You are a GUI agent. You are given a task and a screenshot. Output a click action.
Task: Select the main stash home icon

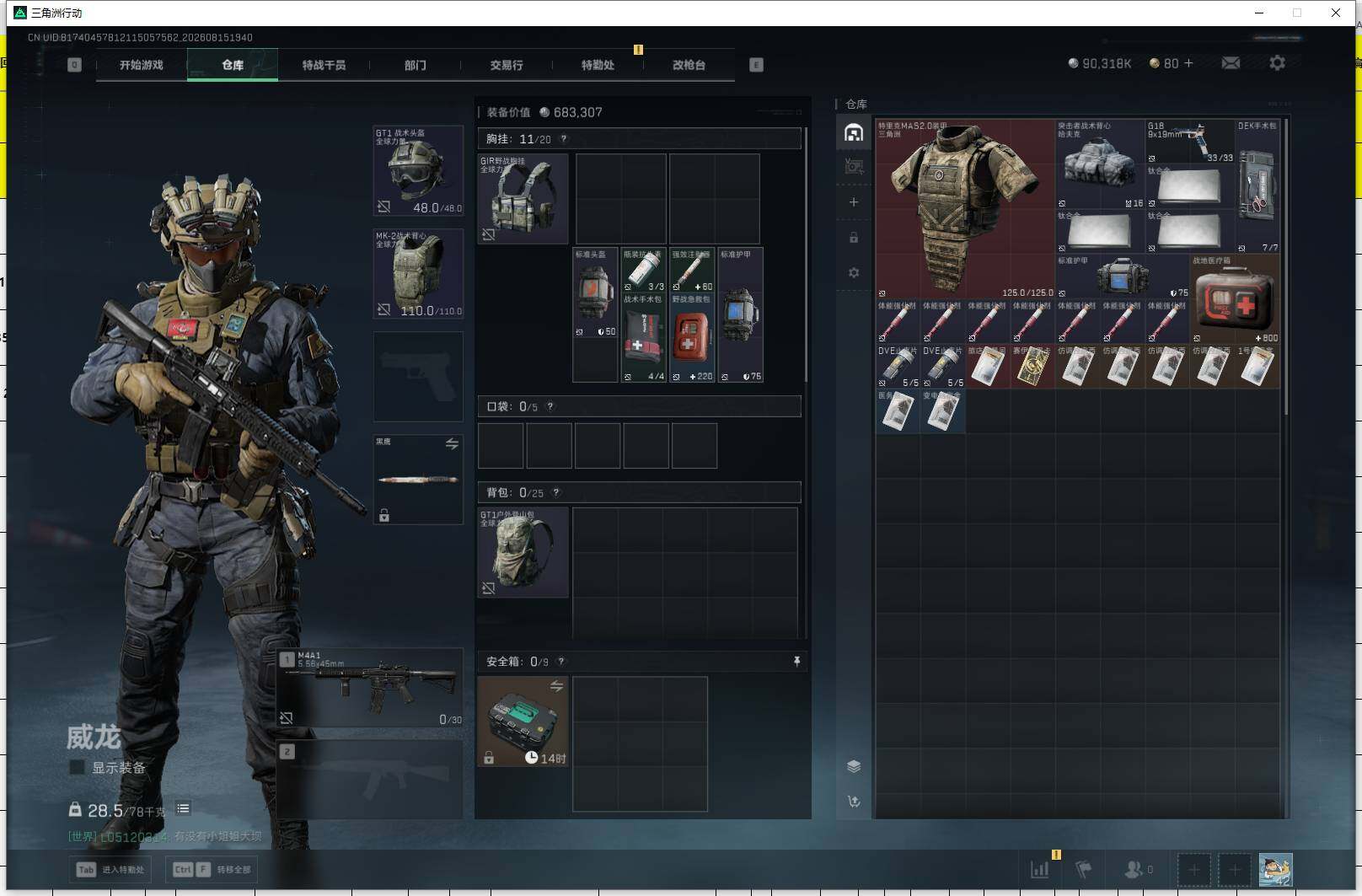[x=854, y=133]
